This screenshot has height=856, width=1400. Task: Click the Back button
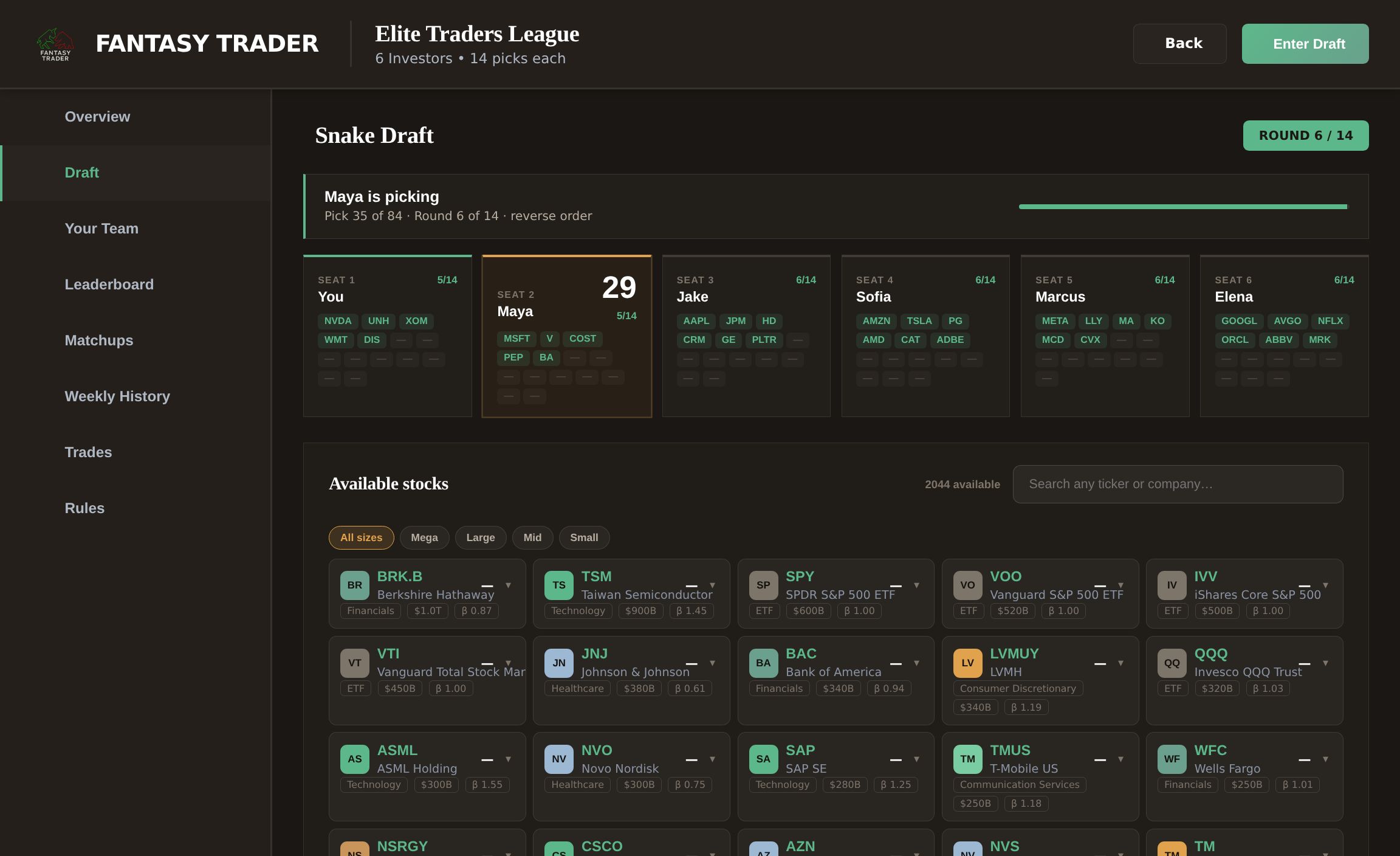(1179, 44)
